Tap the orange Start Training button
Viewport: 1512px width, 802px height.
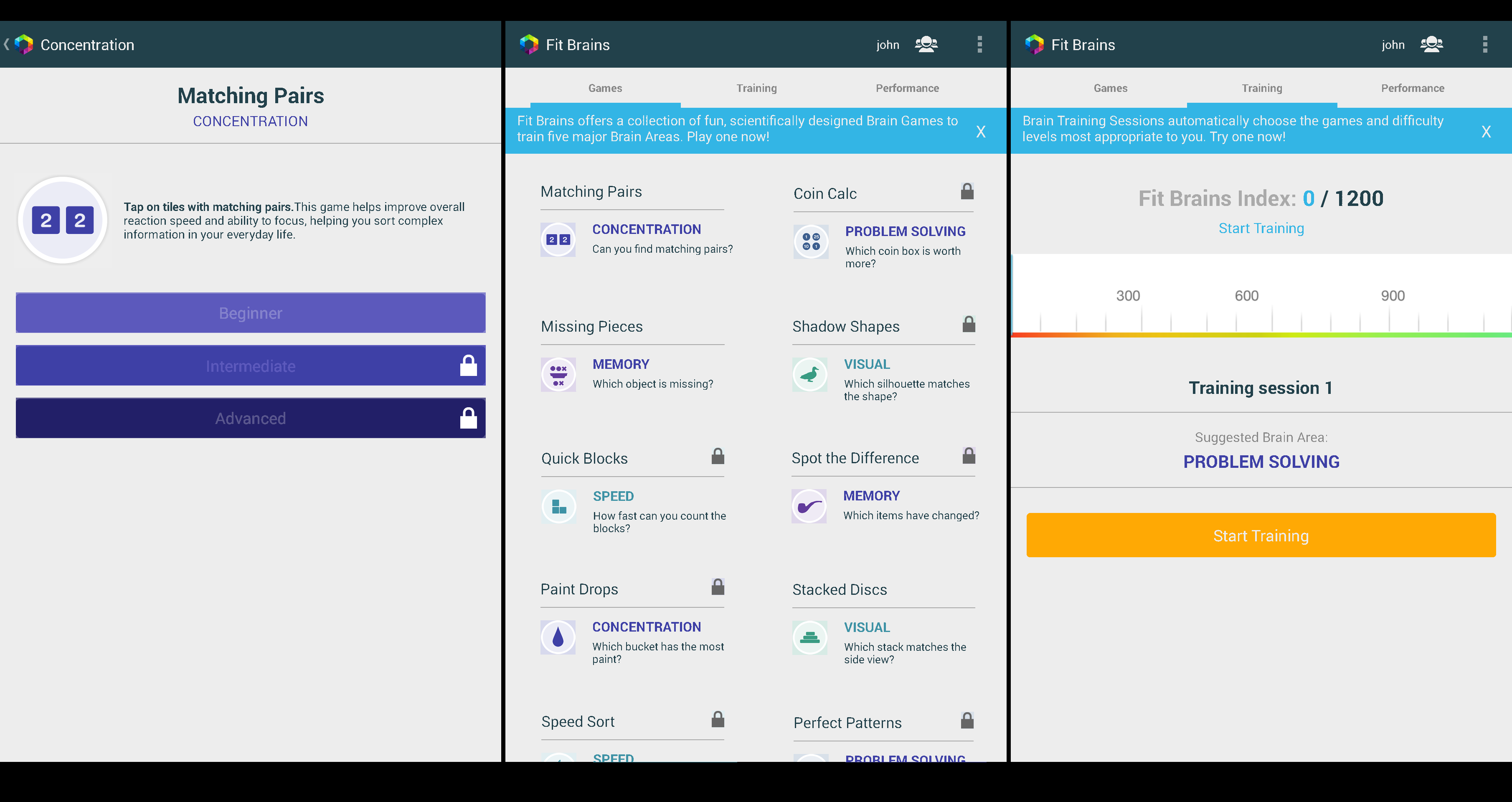coord(1261,535)
